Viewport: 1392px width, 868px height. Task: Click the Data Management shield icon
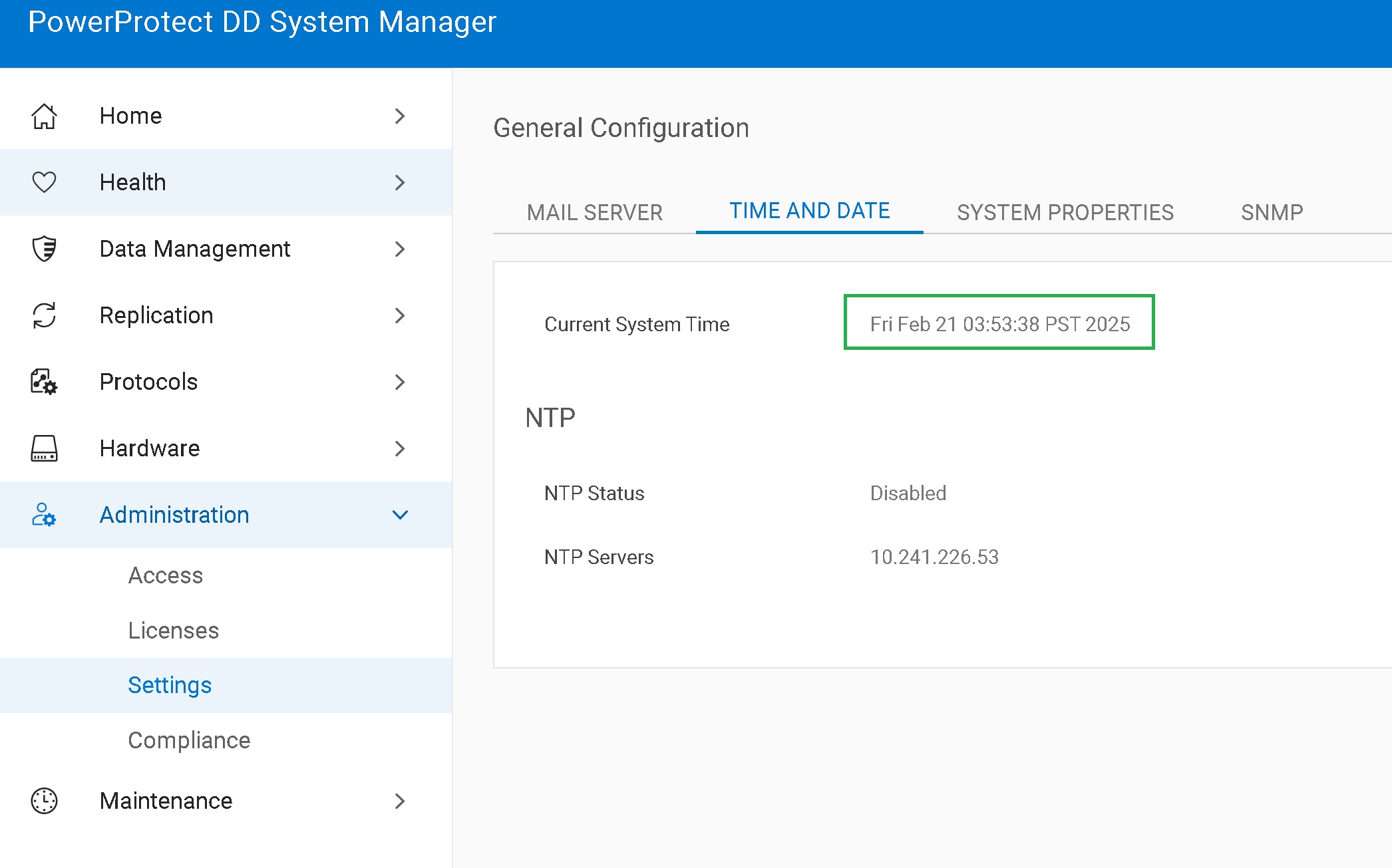(x=43, y=249)
